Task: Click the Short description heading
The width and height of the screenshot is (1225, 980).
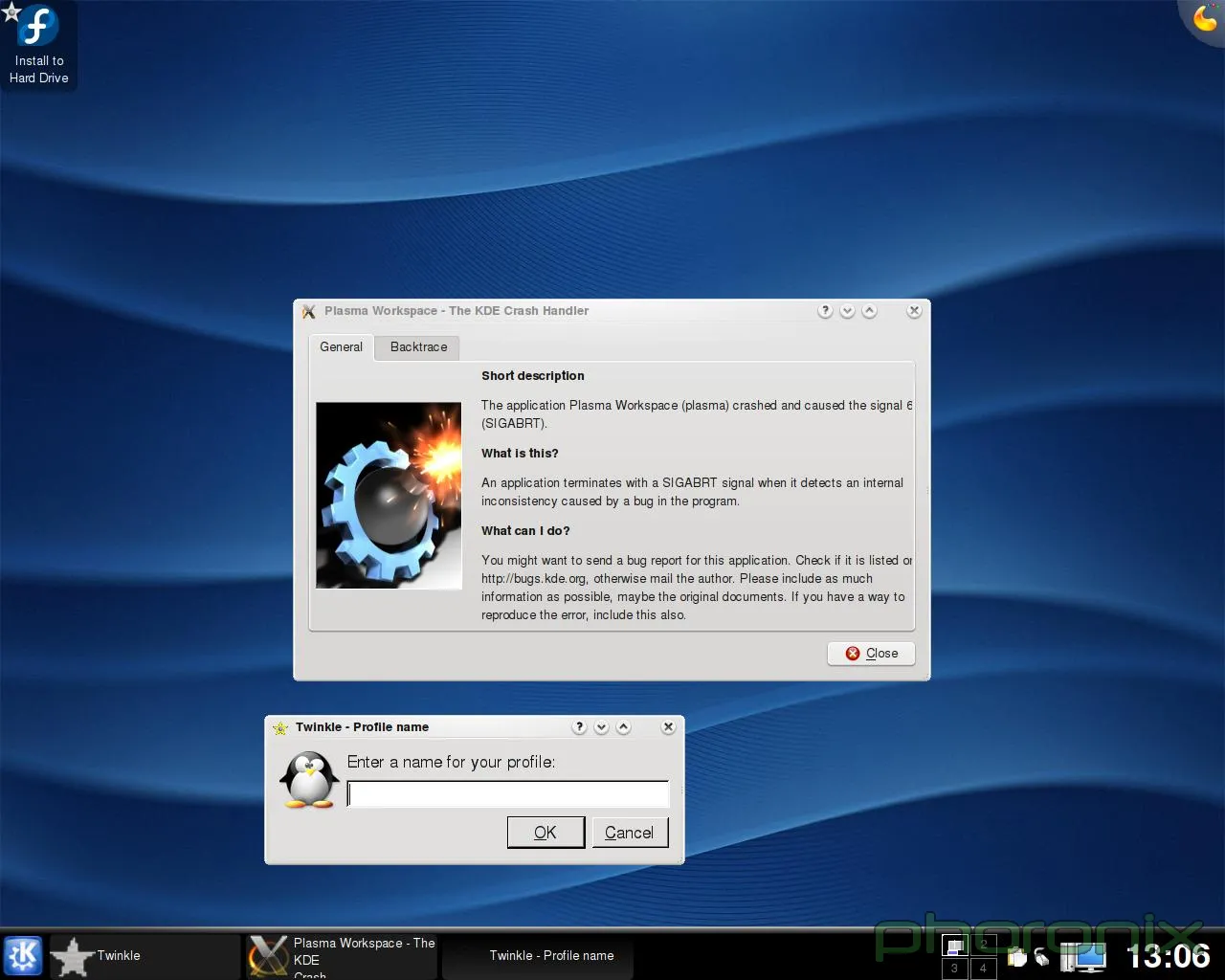Action: [532, 375]
